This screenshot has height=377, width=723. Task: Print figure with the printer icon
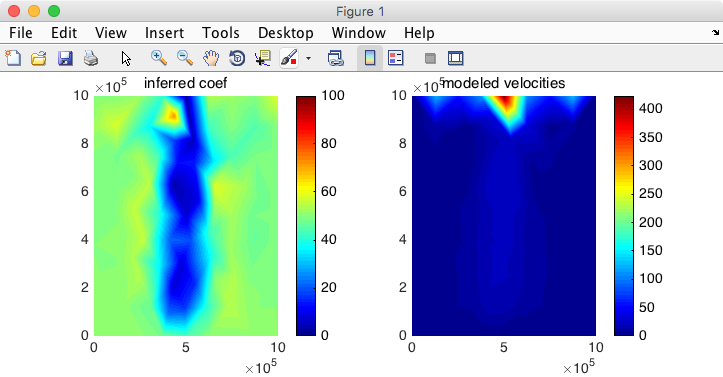91,58
